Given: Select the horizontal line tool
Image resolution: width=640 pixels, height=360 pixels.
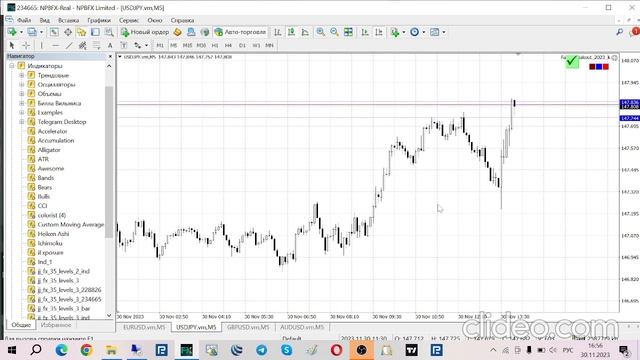Looking at the screenshot, I should tap(56, 45).
